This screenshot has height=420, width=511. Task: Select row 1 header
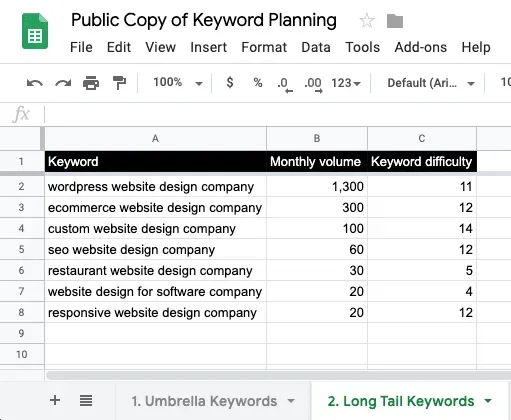click(x=21, y=162)
